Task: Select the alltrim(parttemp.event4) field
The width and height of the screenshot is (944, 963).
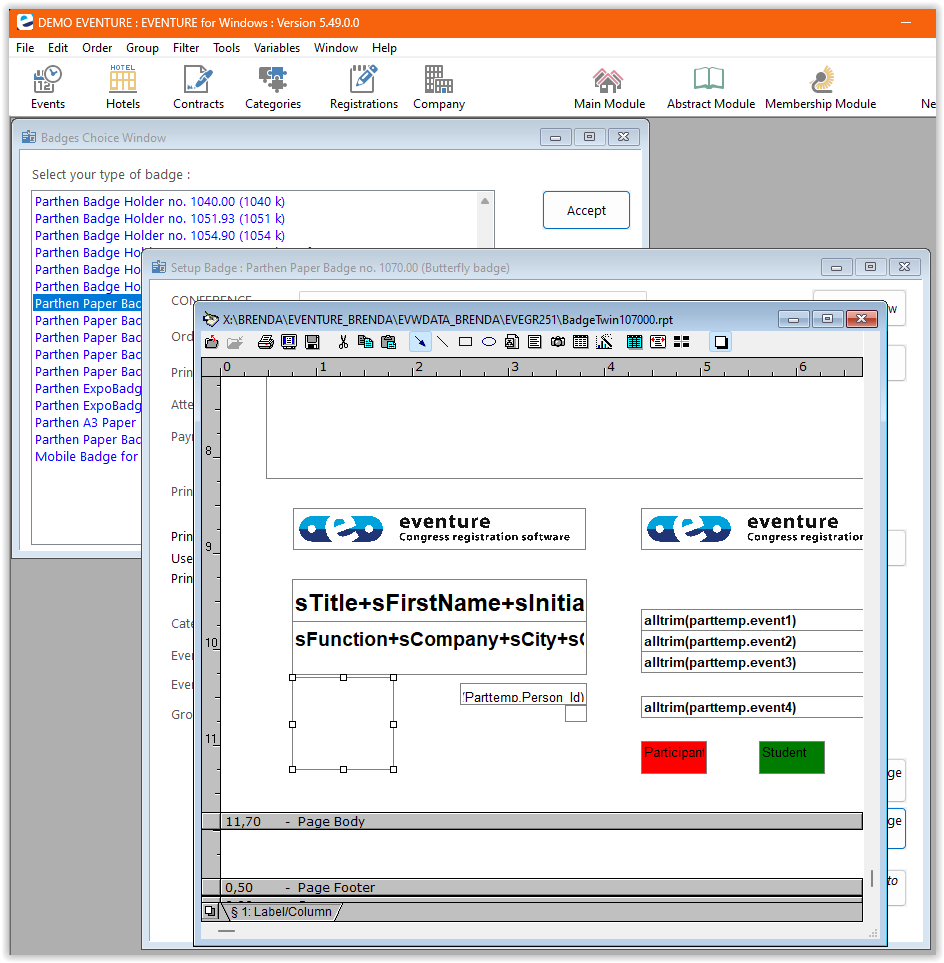Action: tap(752, 707)
